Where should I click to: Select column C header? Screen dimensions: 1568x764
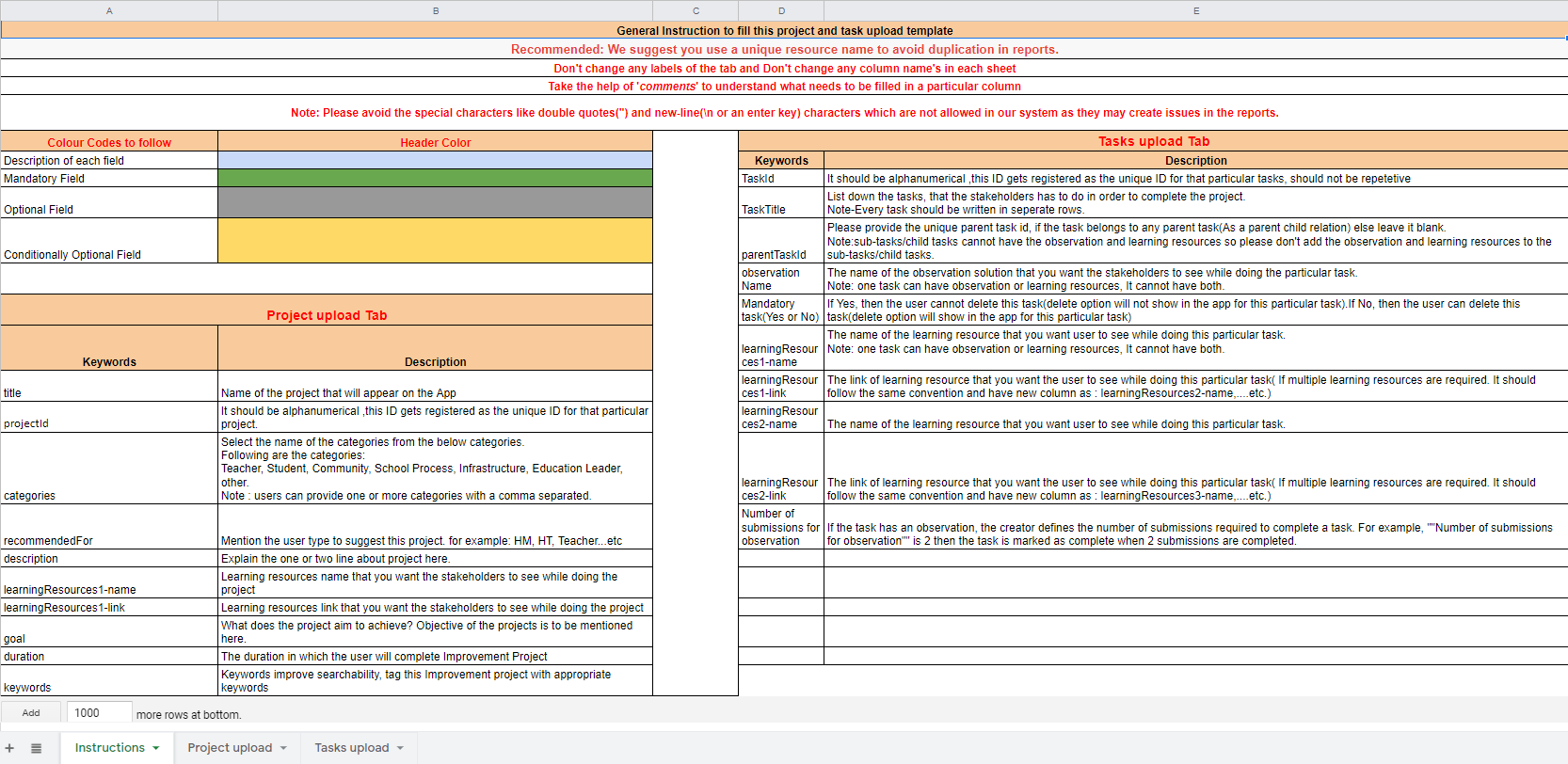tap(696, 10)
